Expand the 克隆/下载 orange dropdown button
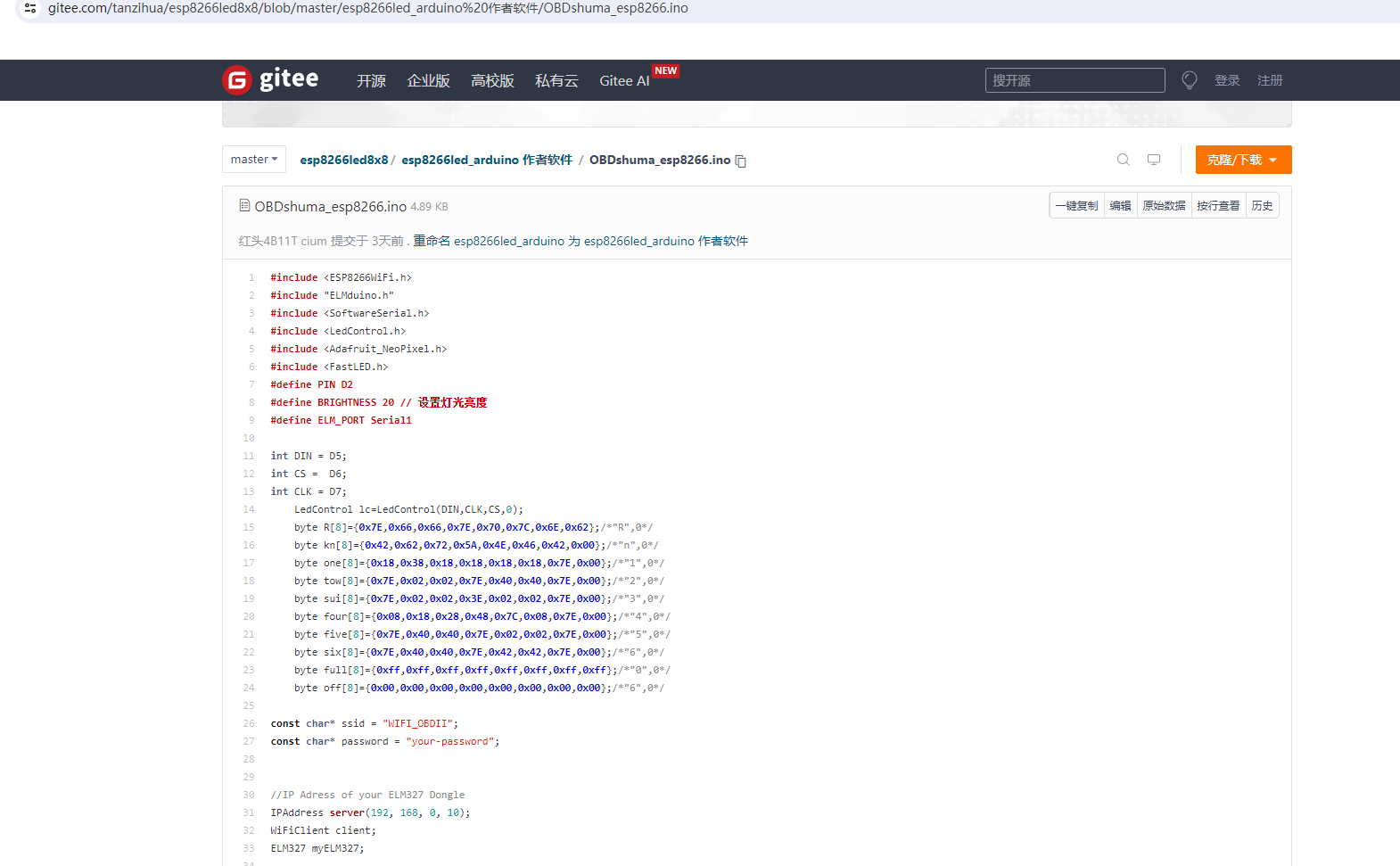 1243,160
